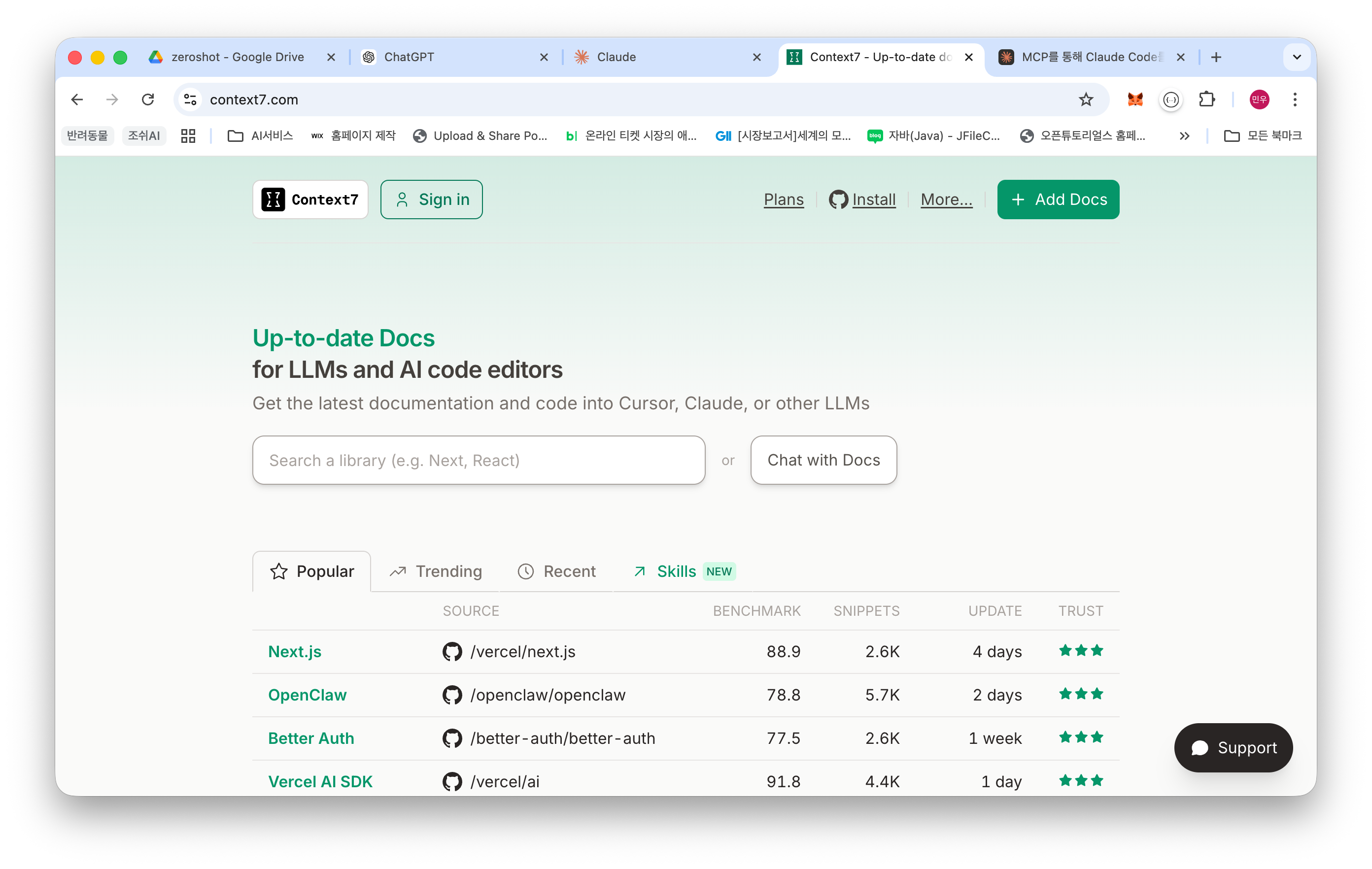The height and width of the screenshot is (869, 1372).
Task: Open the 모든 북마크 folder
Action: (x=1263, y=135)
